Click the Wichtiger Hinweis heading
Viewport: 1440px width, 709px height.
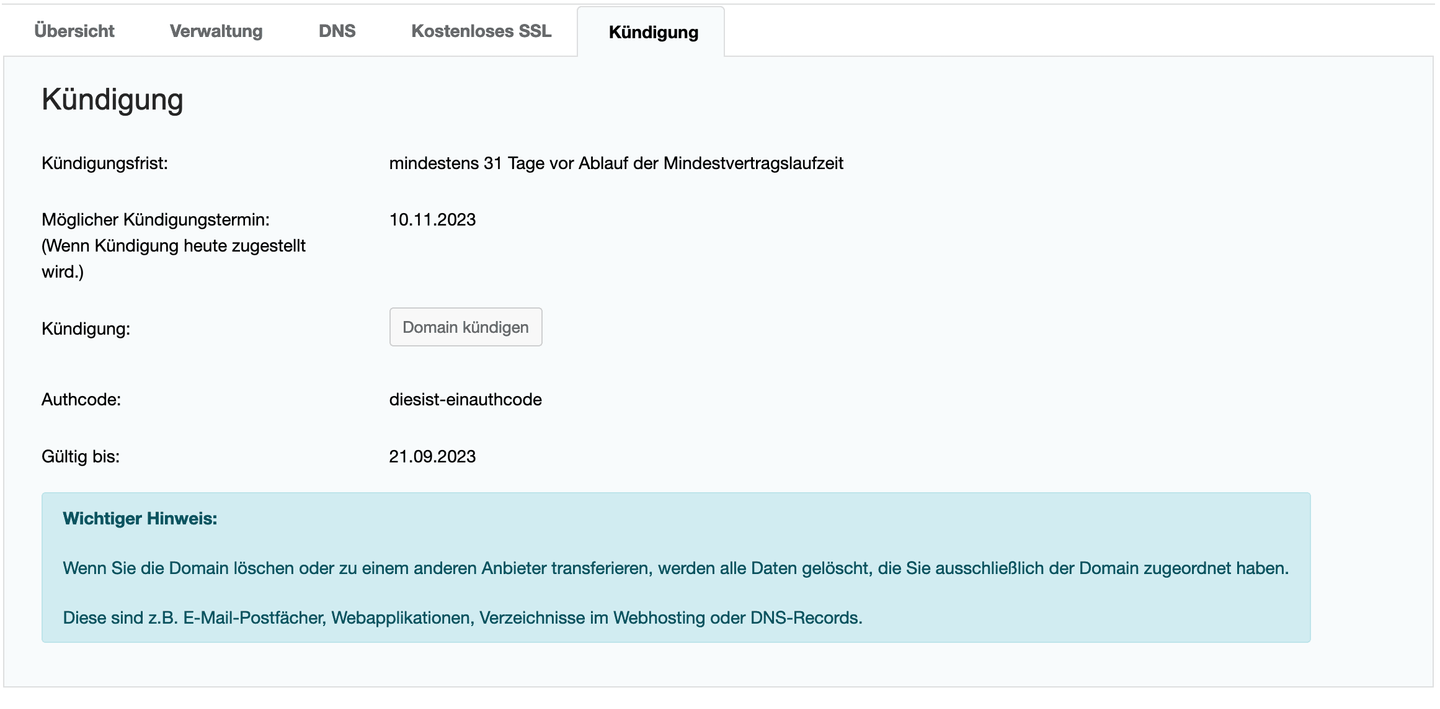tap(140, 519)
